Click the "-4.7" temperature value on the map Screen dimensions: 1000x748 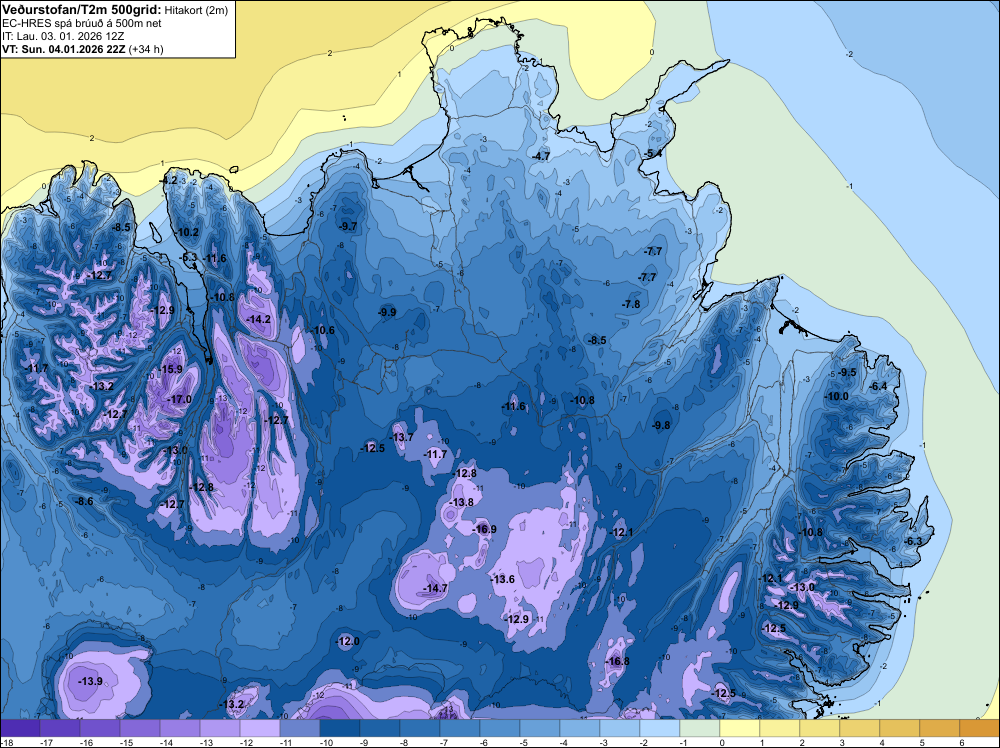point(541,156)
